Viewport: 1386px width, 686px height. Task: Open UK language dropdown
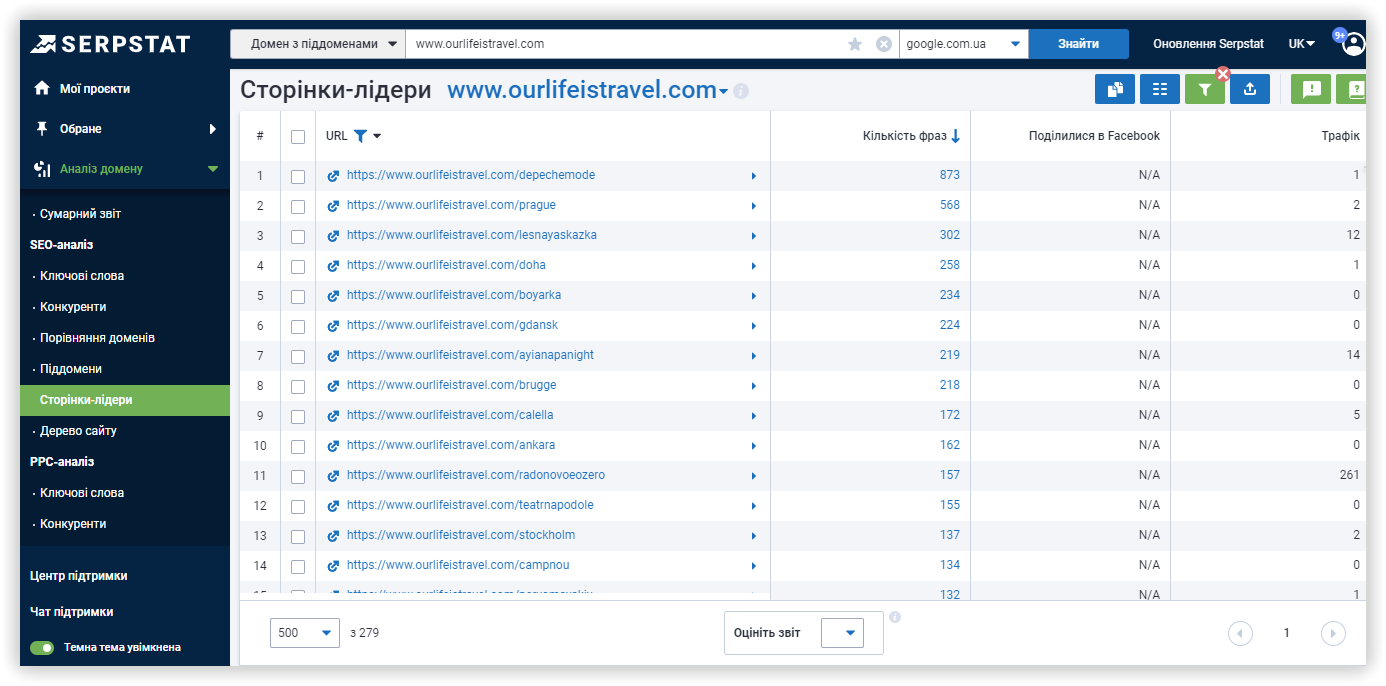click(1301, 44)
